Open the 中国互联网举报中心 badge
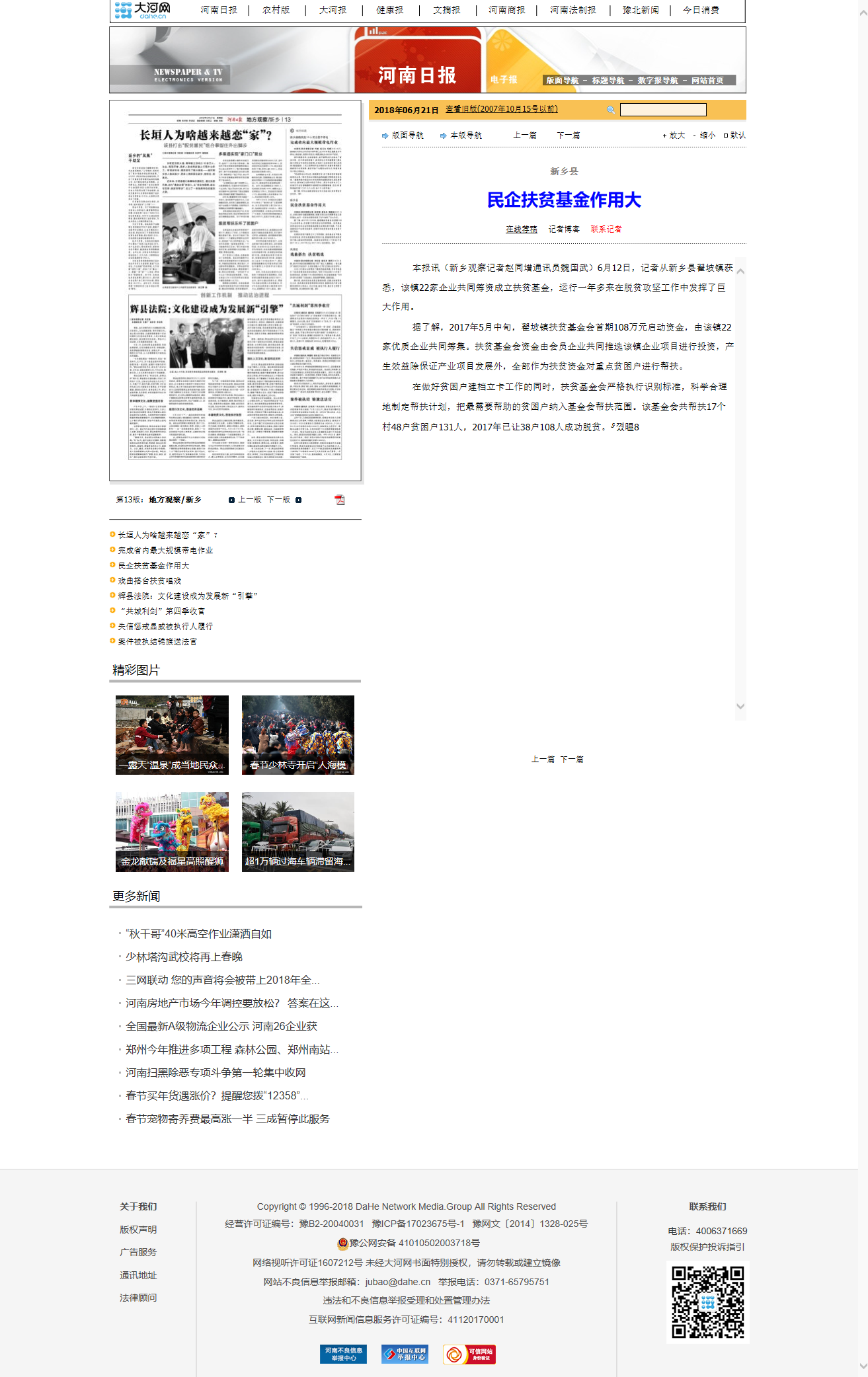Viewport: 868px width, 1377px height. coord(405,1354)
